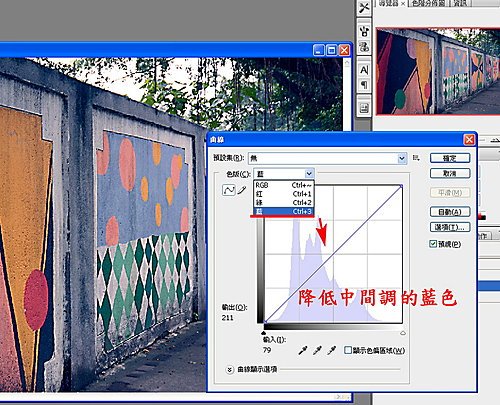Toggle the 預視 (Preview) checkbox
500x405 pixels.
[433, 244]
